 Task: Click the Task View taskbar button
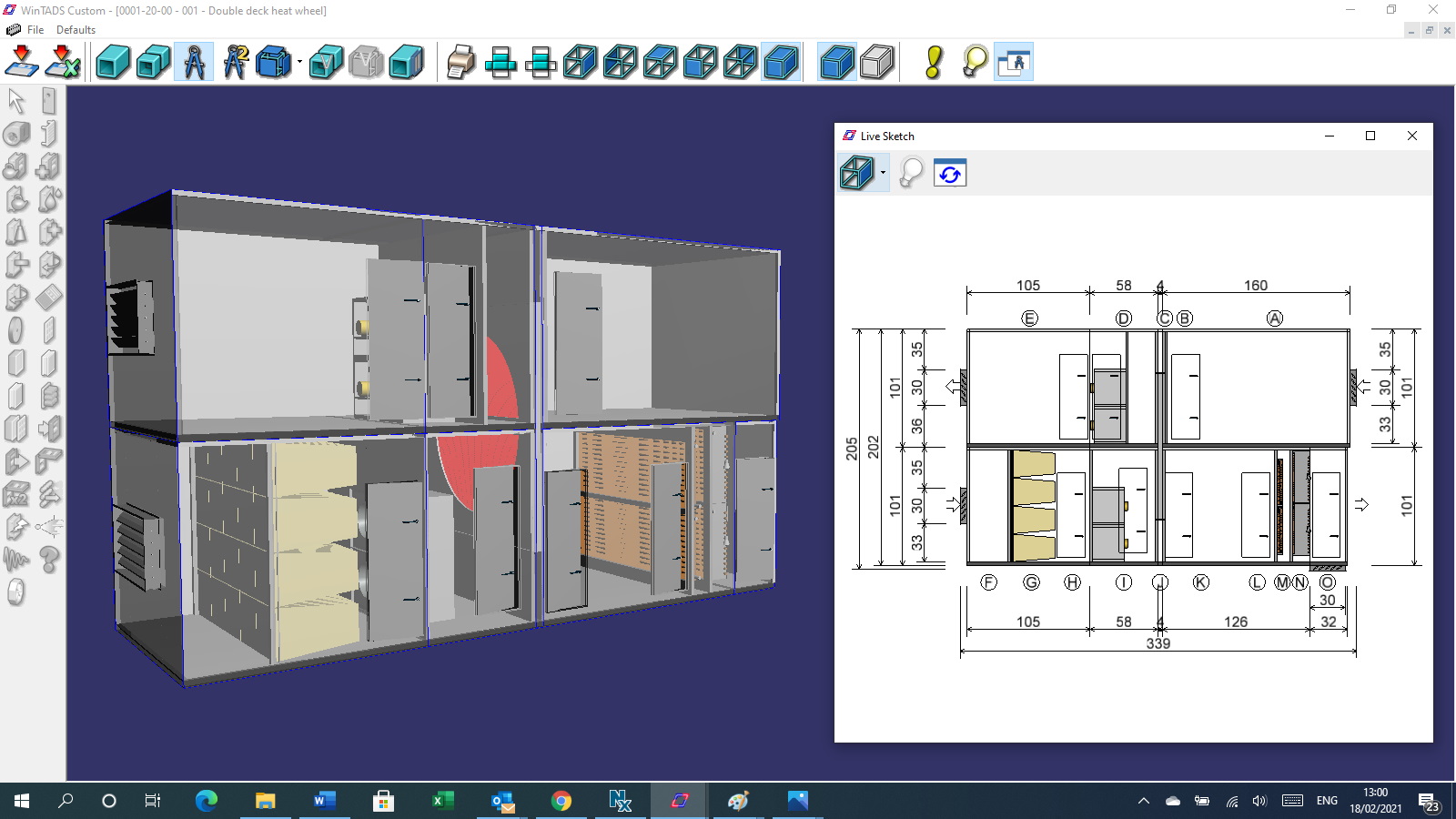click(x=153, y=801)
